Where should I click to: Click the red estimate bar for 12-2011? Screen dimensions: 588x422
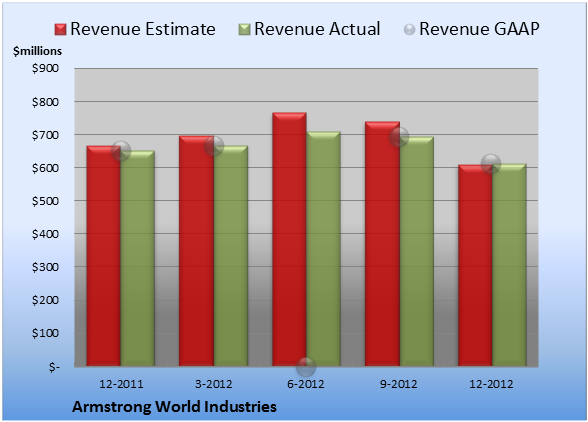104,256
